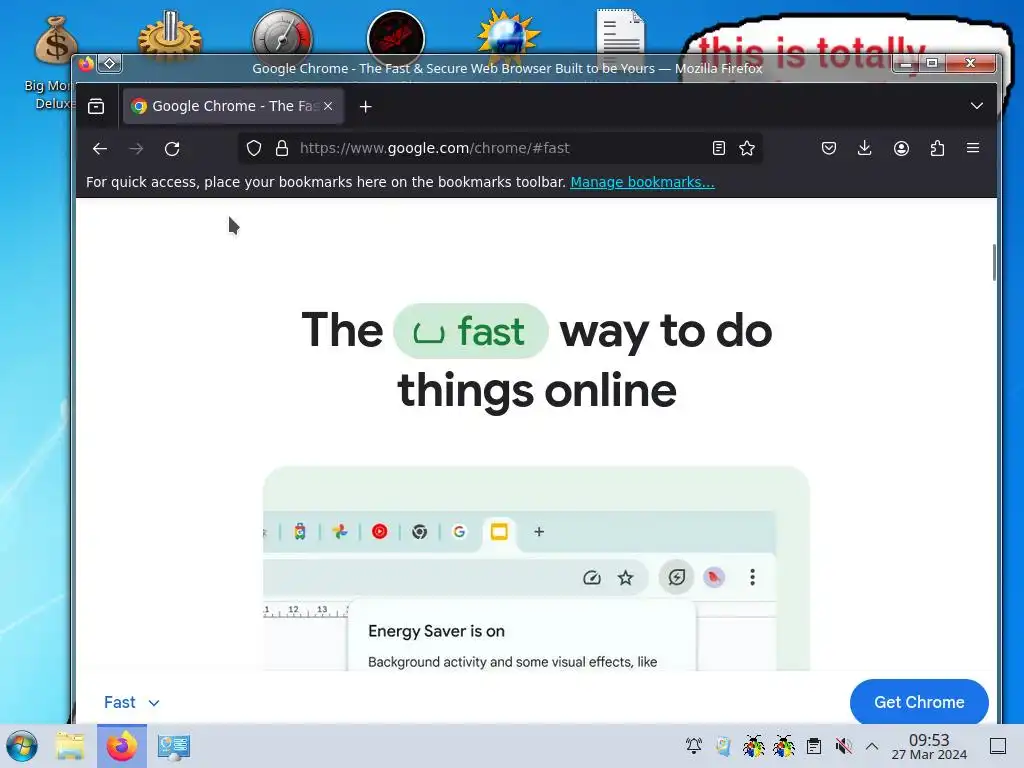Open Firefox account icon

click(901, 148)
